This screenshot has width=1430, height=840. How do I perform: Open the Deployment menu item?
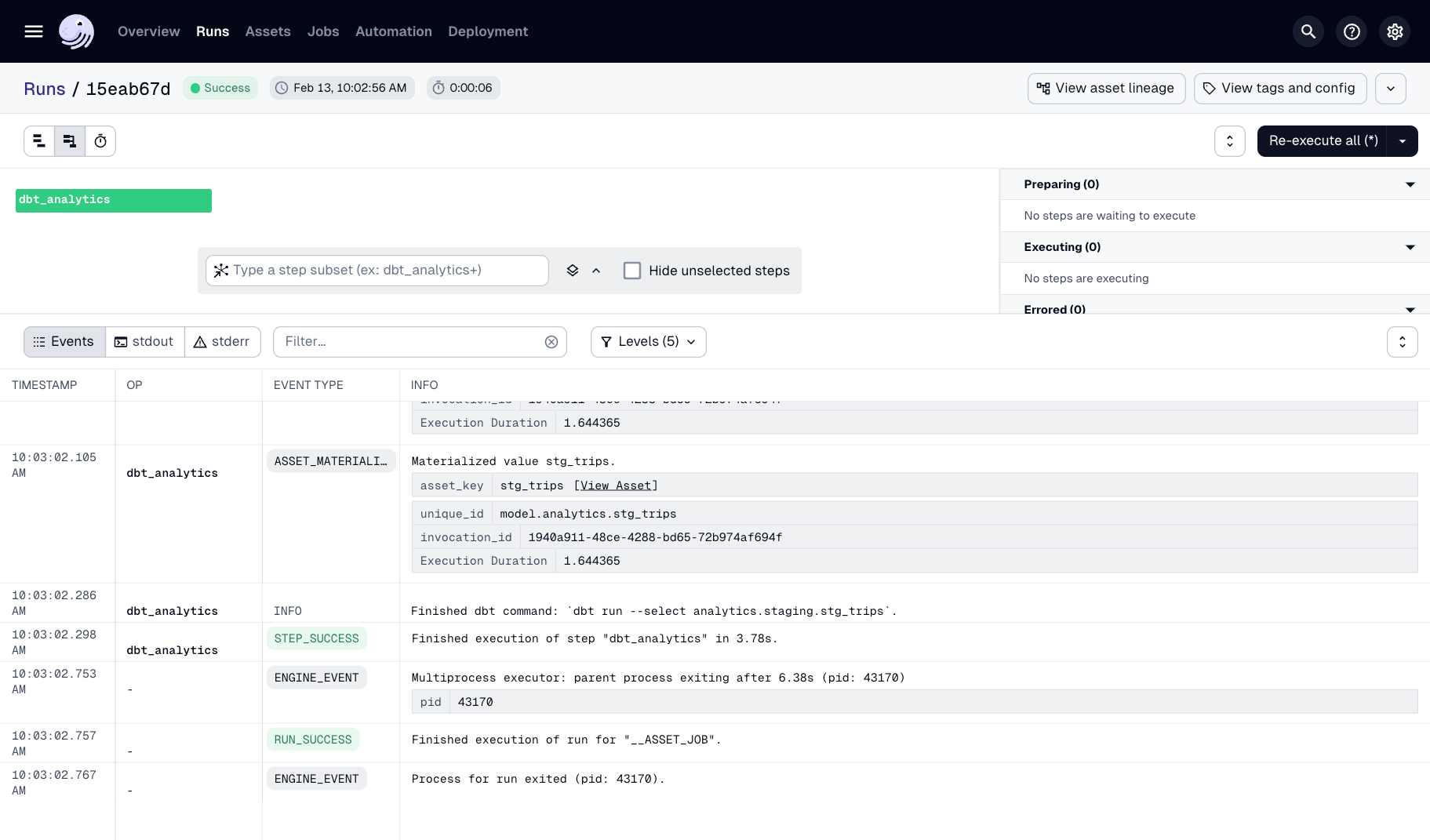coord(487,31)
